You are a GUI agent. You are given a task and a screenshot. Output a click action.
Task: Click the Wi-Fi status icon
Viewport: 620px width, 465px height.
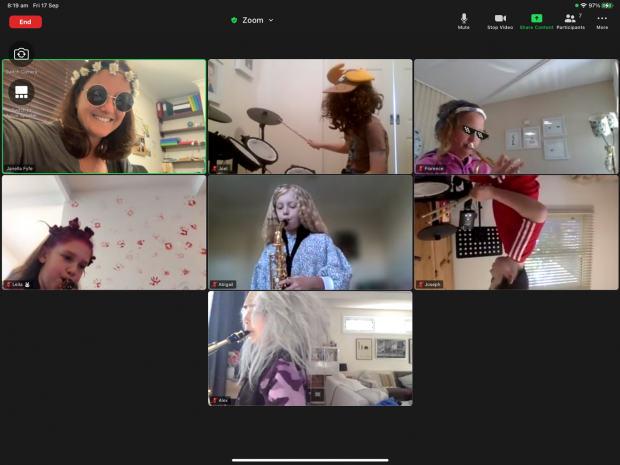pos(583,5)
